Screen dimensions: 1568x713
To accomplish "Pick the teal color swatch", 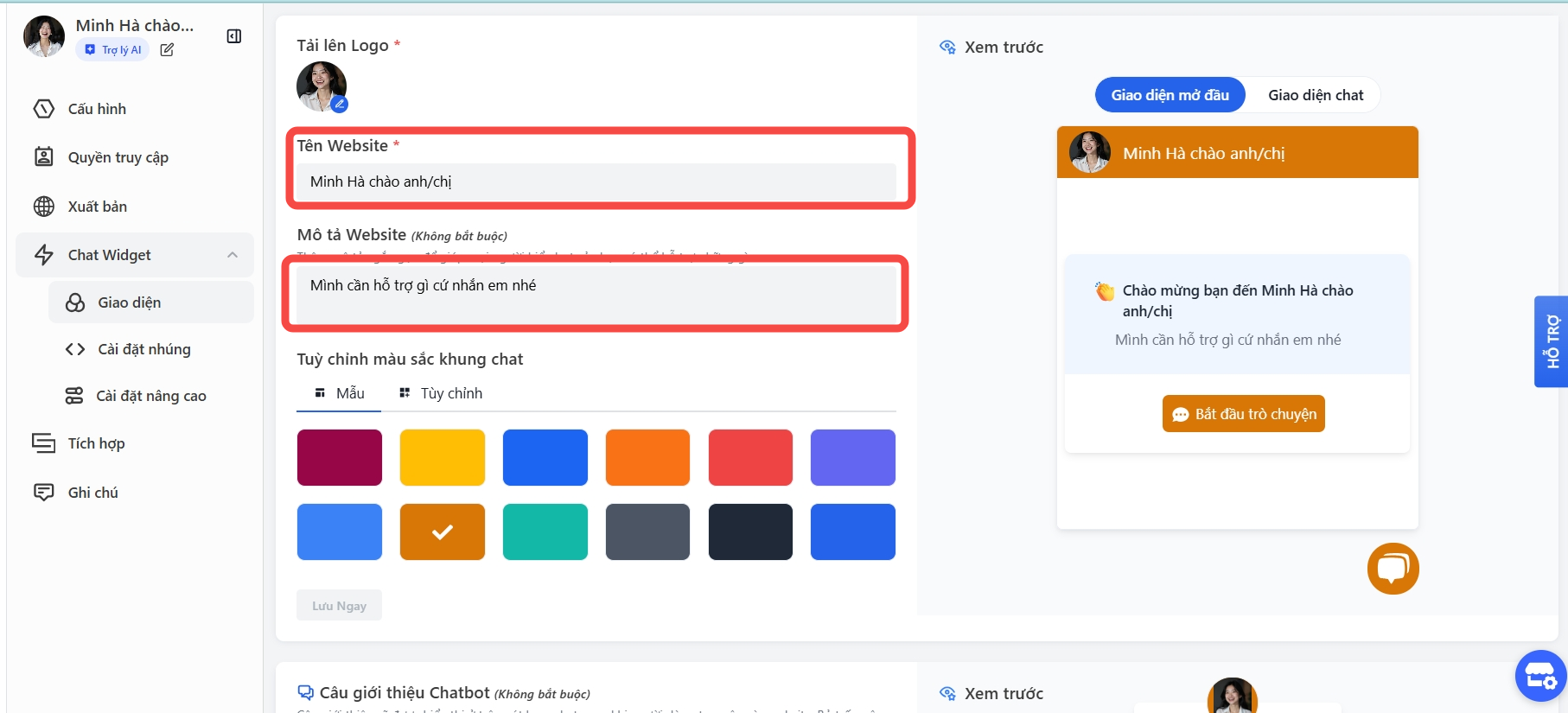I will tap(545, 532).
